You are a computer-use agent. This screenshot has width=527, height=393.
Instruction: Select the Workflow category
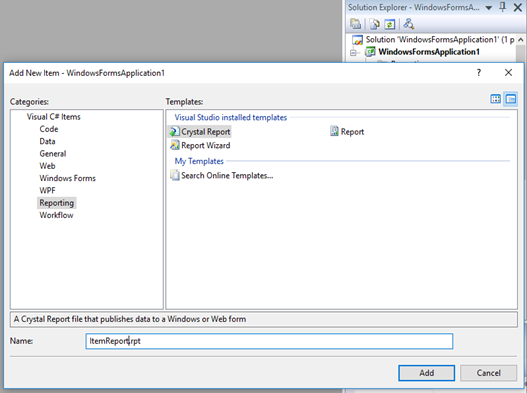coord(56,215)
